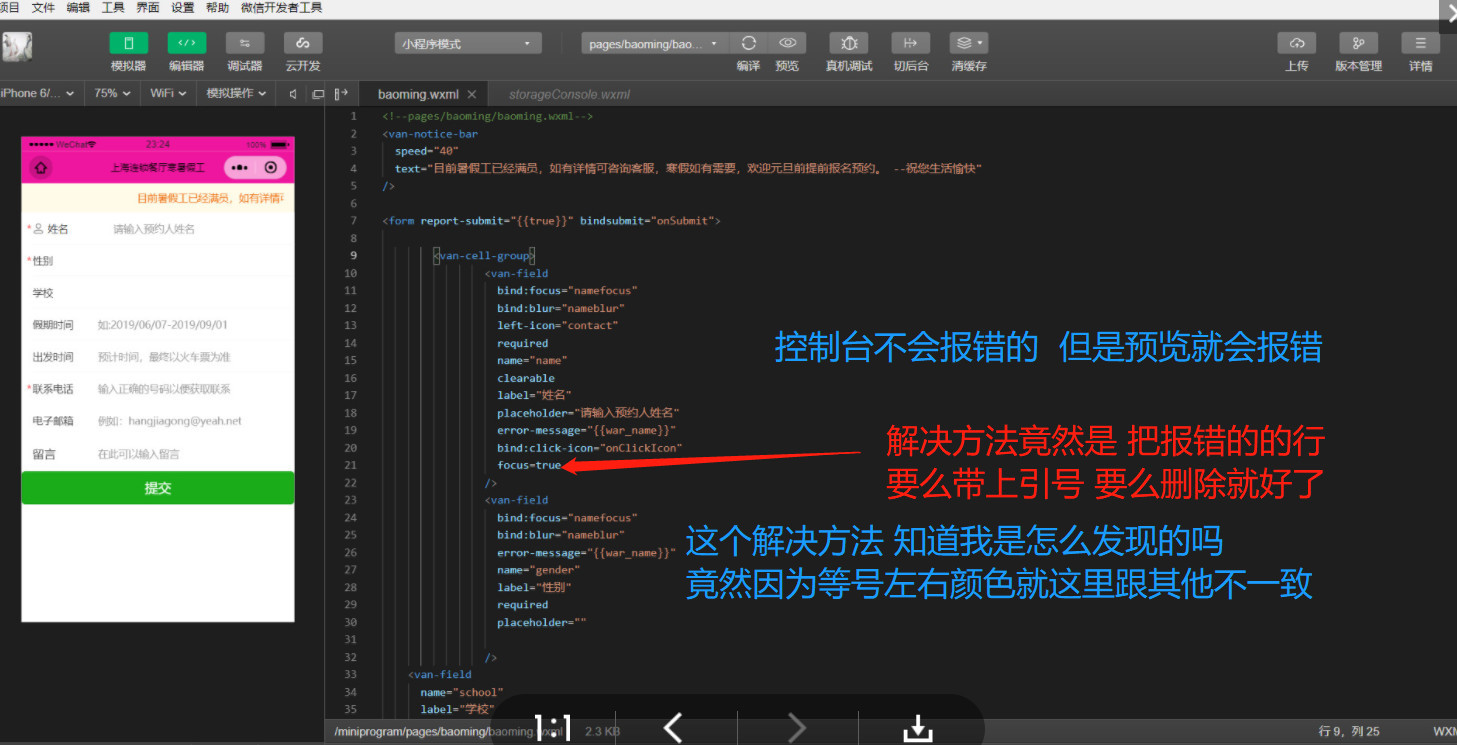Viewport: 1457px width, 745px height.
Task: Click the name="school" code line
Action: (462, 692)
